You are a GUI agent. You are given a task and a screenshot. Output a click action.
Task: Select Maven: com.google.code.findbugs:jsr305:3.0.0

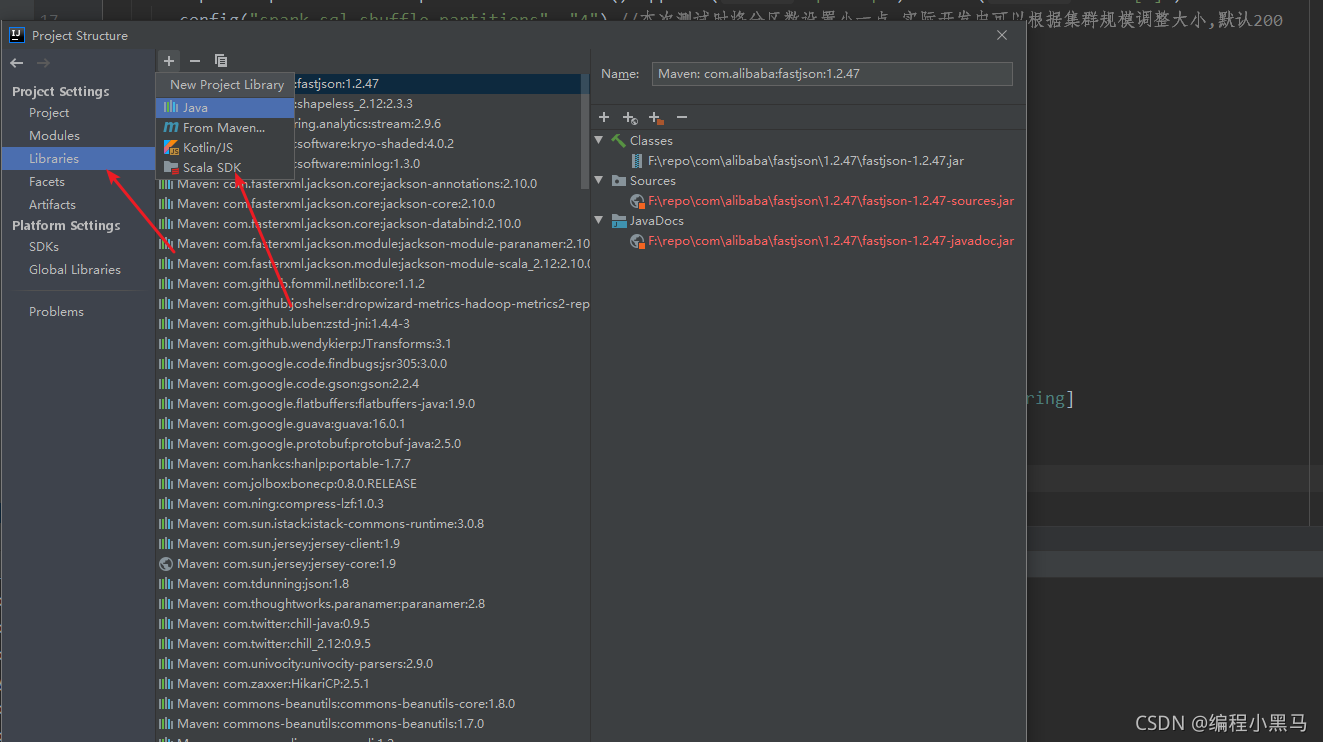pyautogui.click(x=312, y=363)
